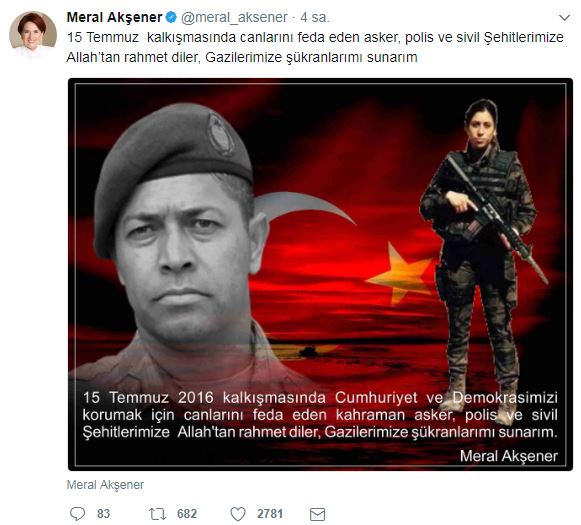Open the @meral_aksener handle link
581x525 pixels.
click(x=234, y=17)
